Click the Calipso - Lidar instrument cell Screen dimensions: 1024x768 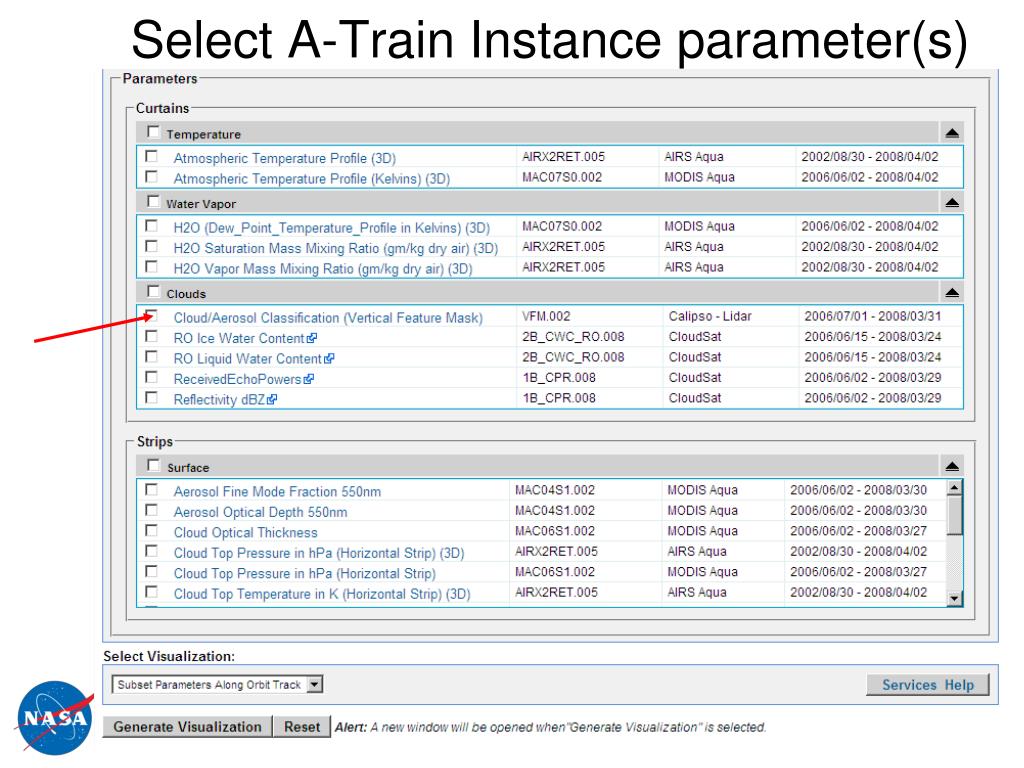pos(710,316)
